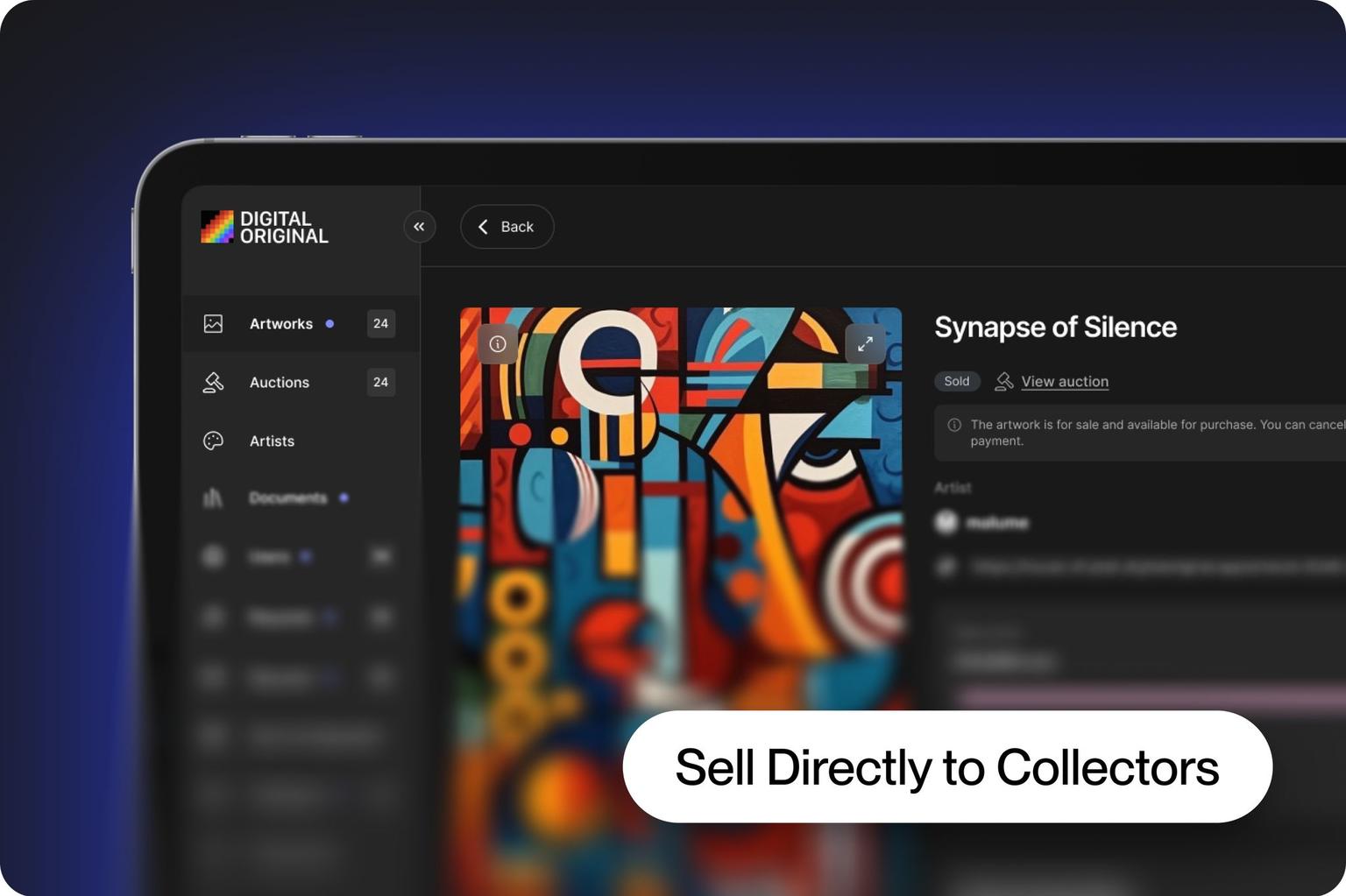Open the Artists menu label
This screenshot has height=896, width=1346.
(x=272, y=441)
